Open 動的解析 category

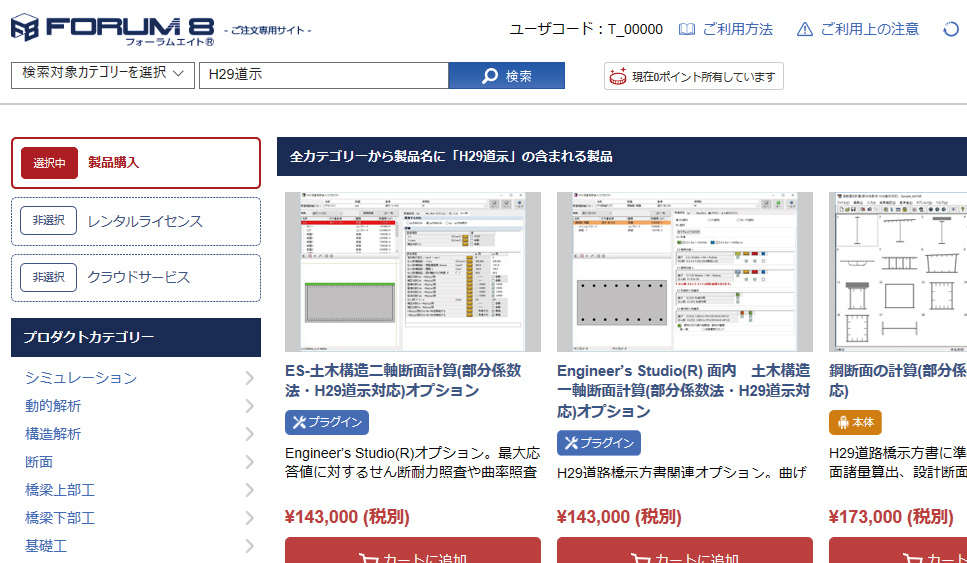coord(53,406)
